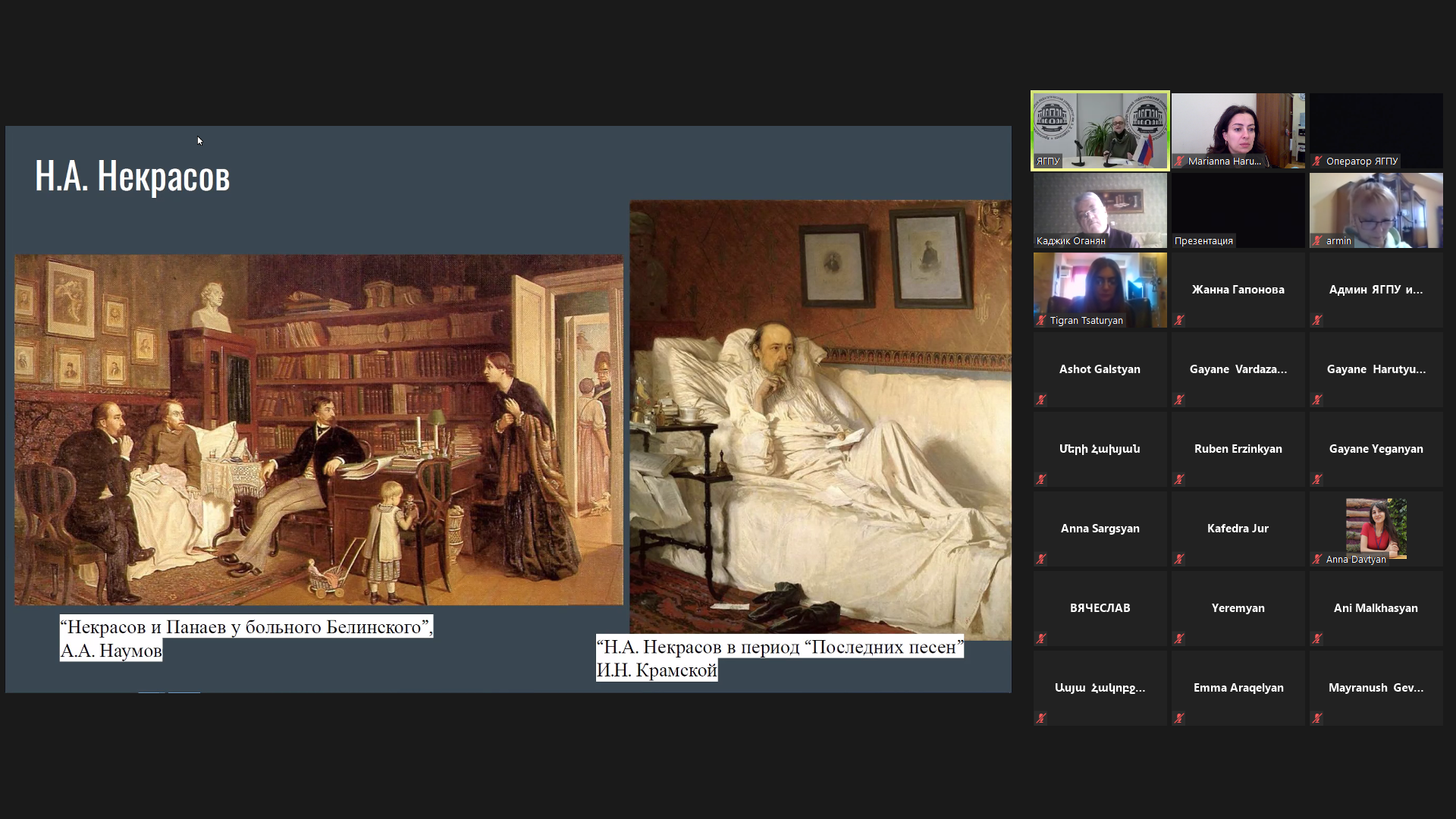The image size is (1456, 819).
Task: Click slide title Н.А. Некрасов
Action: (133, 177)
